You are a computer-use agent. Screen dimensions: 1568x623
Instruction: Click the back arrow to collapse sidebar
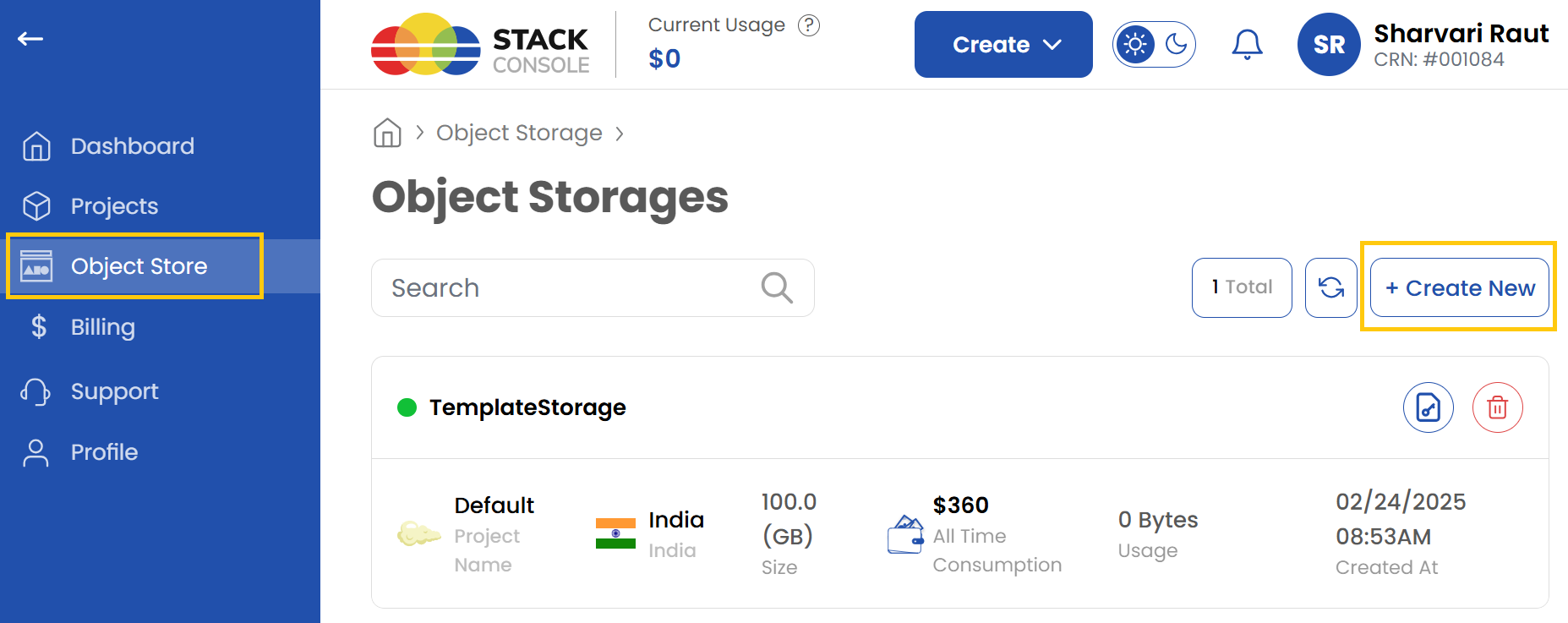point(30,38)
